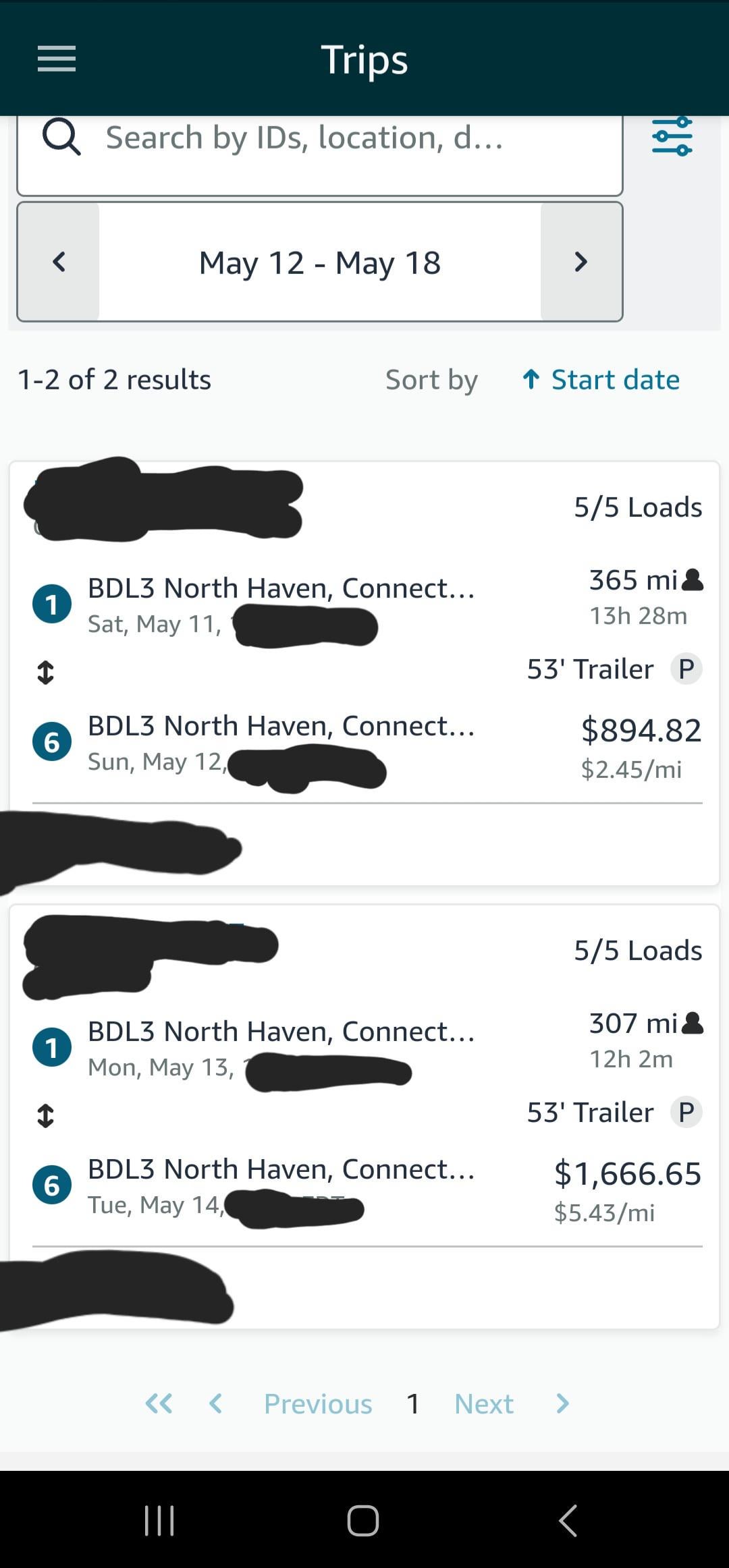The height and width of the screenshot is (1568, 729).
Task: Tap the P badge on $1,666.65 trip
Action: pos(686,1113)
